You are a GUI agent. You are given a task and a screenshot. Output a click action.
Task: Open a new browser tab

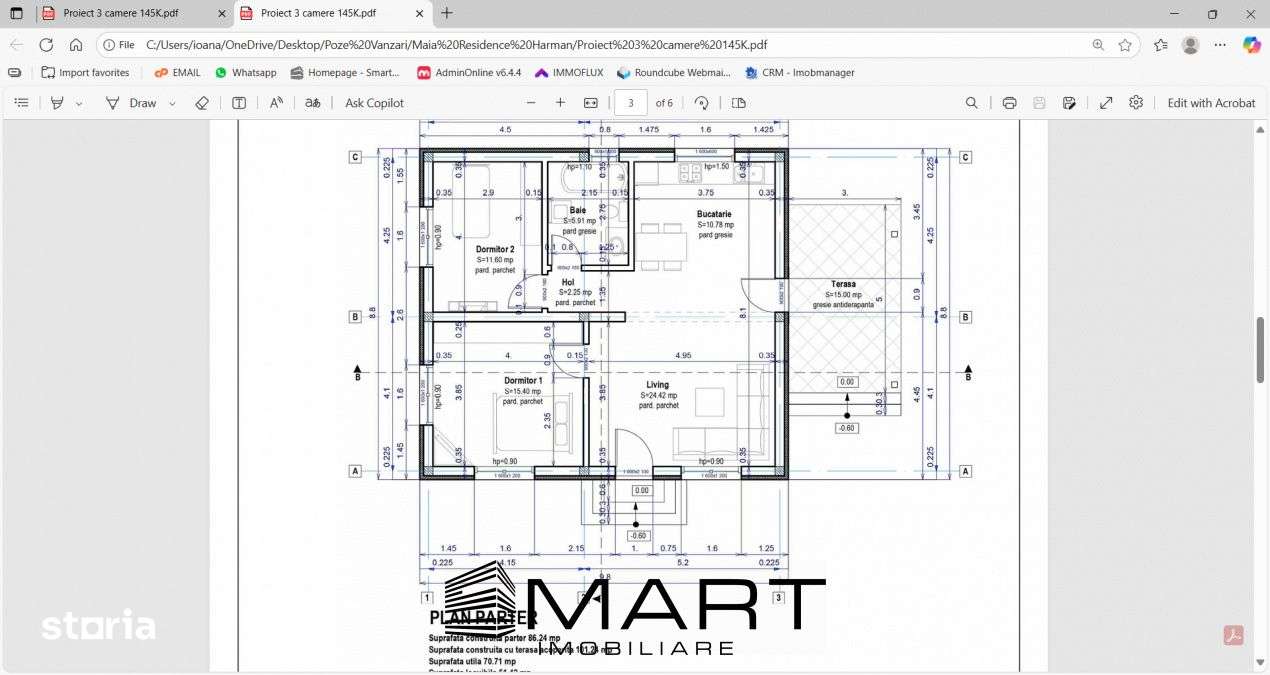pos(447,14)
